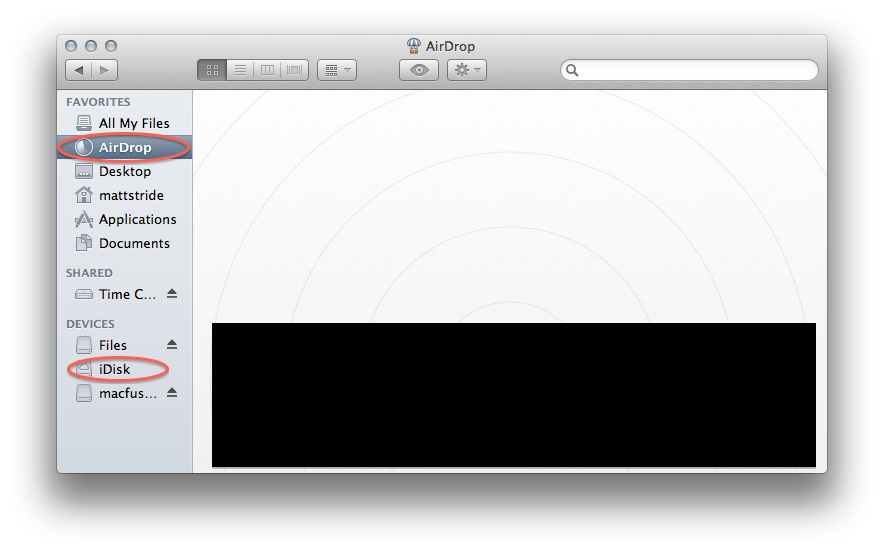The image size is (884, 552).
Task: Open Desktop from Favorites
Action: click(x=125, y=171)
